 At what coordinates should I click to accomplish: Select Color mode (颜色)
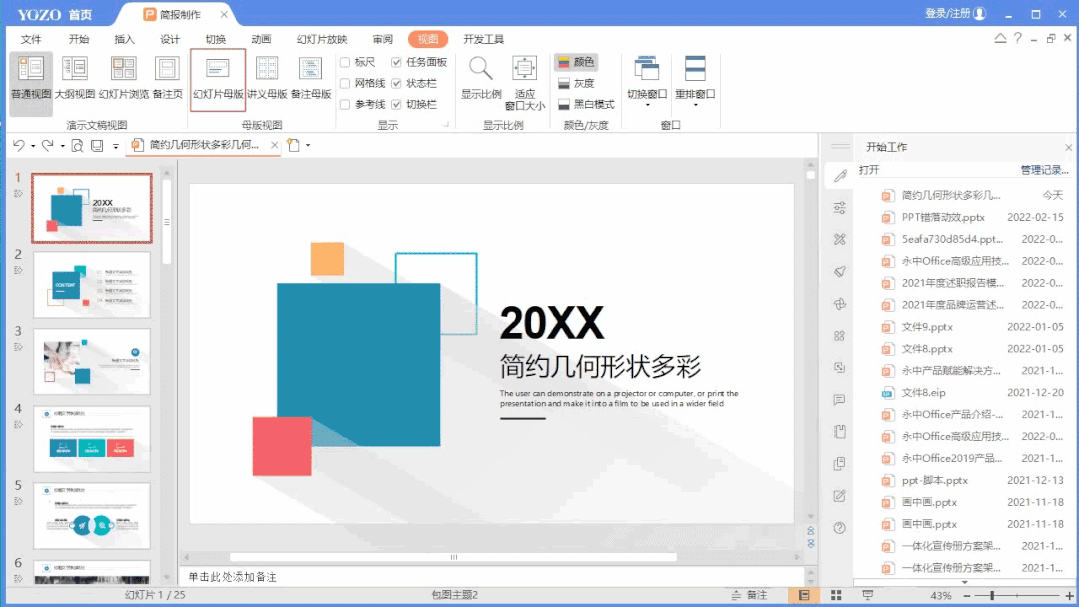(576, 62)
